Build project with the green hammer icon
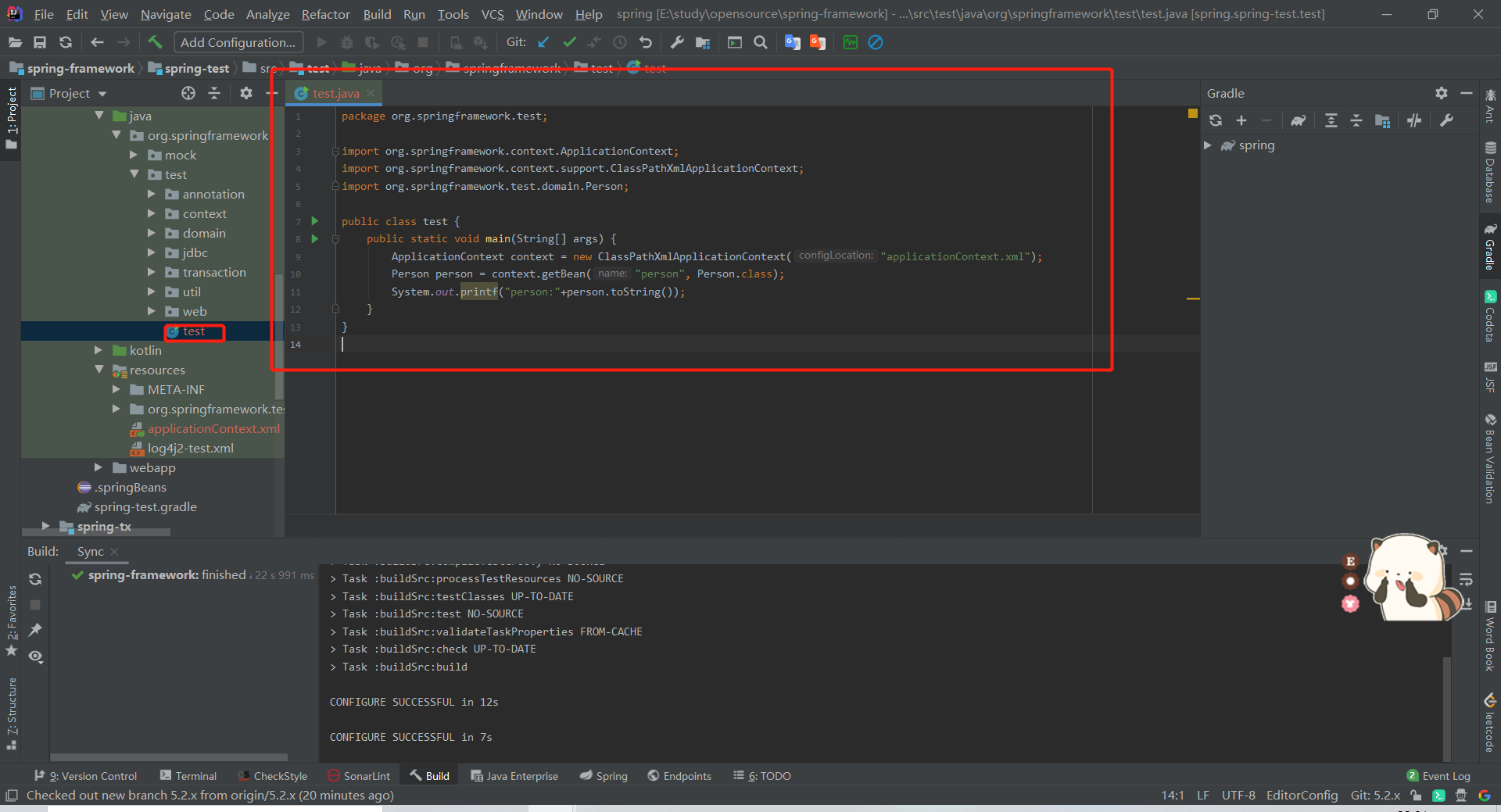Screen dimensions: 1501x812 155,42
